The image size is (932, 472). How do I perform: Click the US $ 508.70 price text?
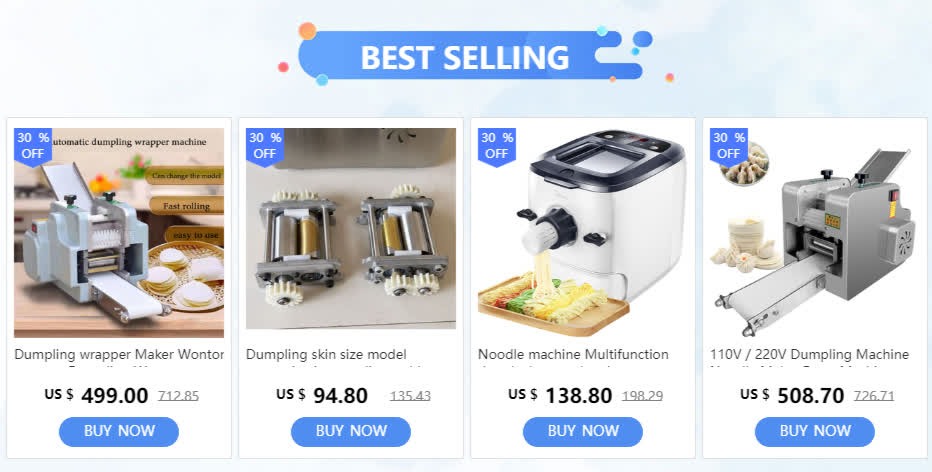coord(792,395)
